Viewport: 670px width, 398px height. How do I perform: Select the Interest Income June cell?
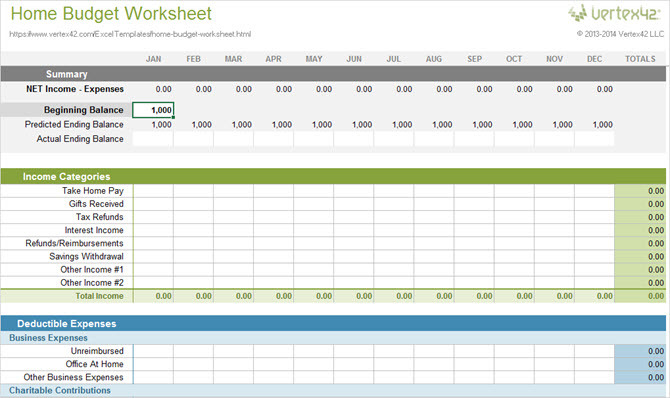coord(354,230)
